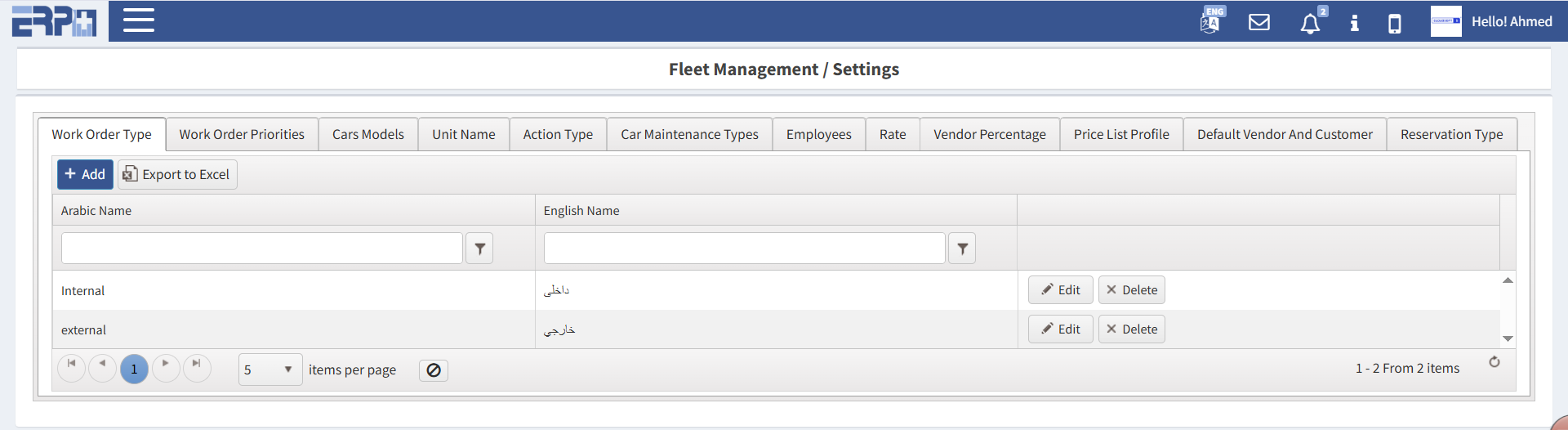The height and width of the screenshot is (430, 1568).
Task: Focus the Arabic Name filter input
Action: point(261,249)
